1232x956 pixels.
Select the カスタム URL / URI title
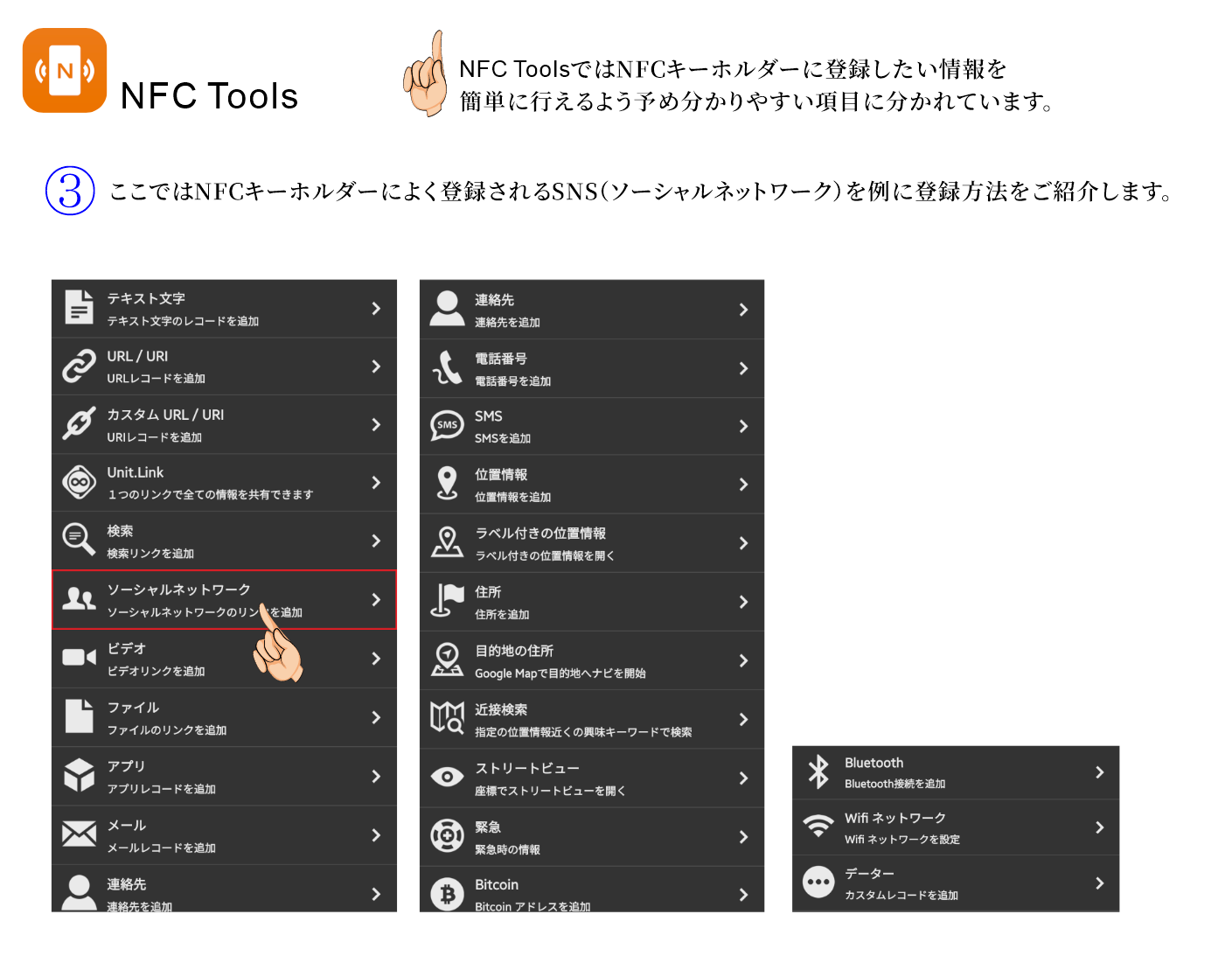(x=165, y=415)
